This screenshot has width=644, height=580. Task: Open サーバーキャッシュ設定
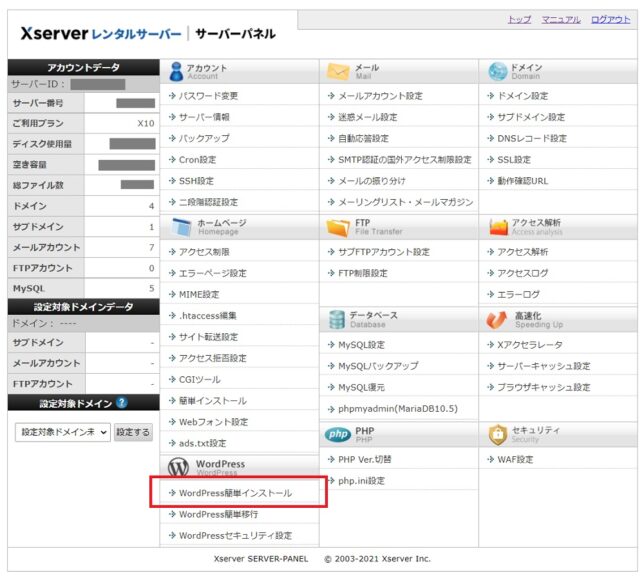click(x=543, y=366)
